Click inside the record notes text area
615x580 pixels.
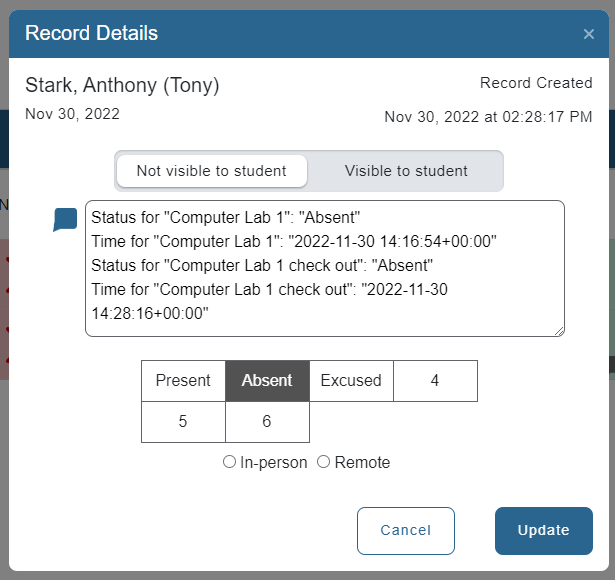click(324, 268)
